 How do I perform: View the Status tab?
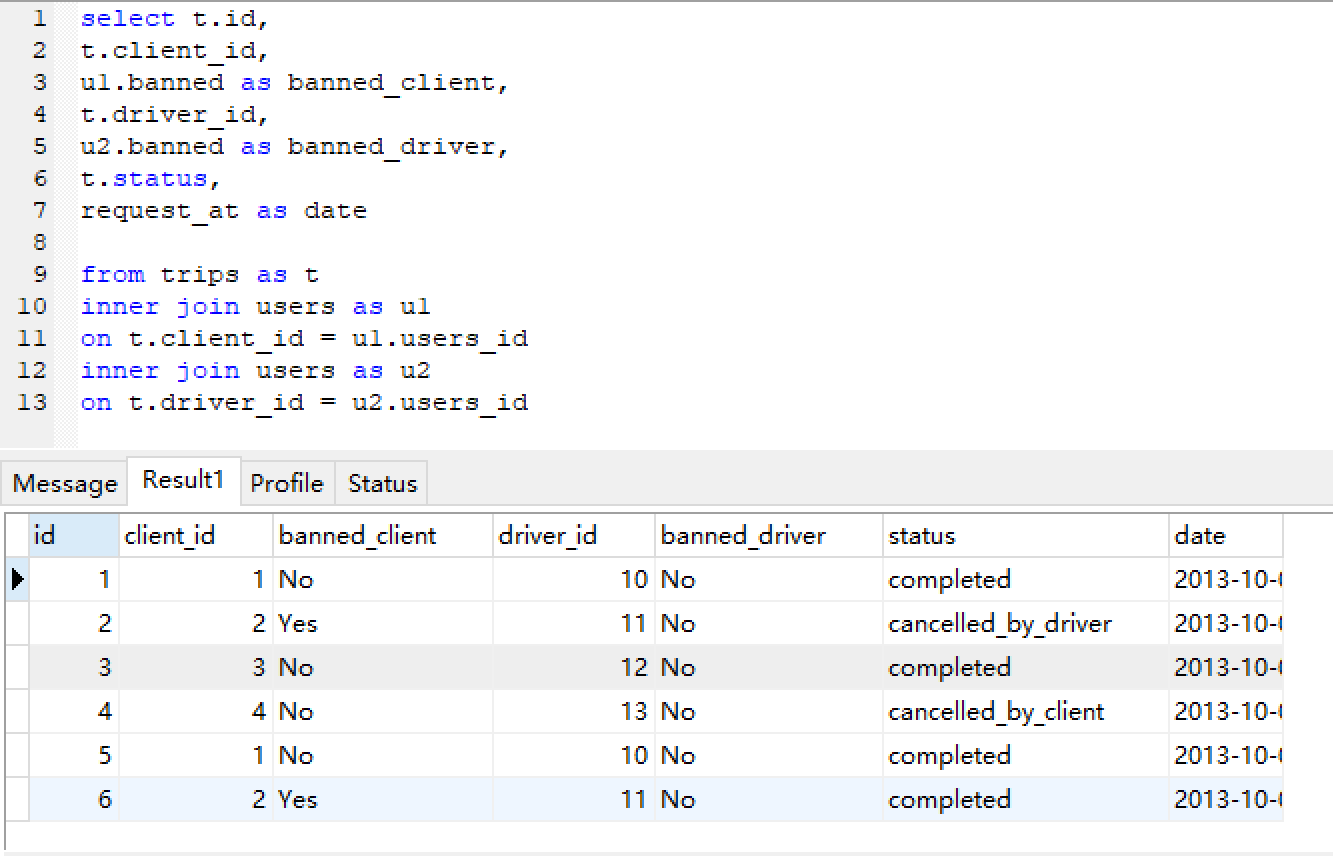click(x=381, y=483)
